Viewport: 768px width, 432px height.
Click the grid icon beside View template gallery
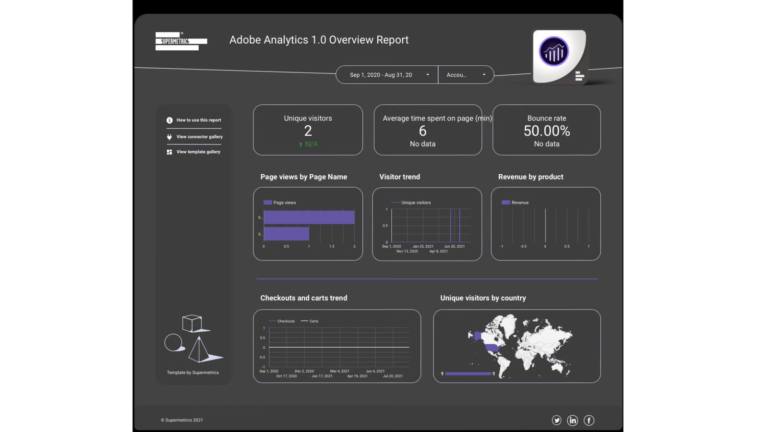169,152
